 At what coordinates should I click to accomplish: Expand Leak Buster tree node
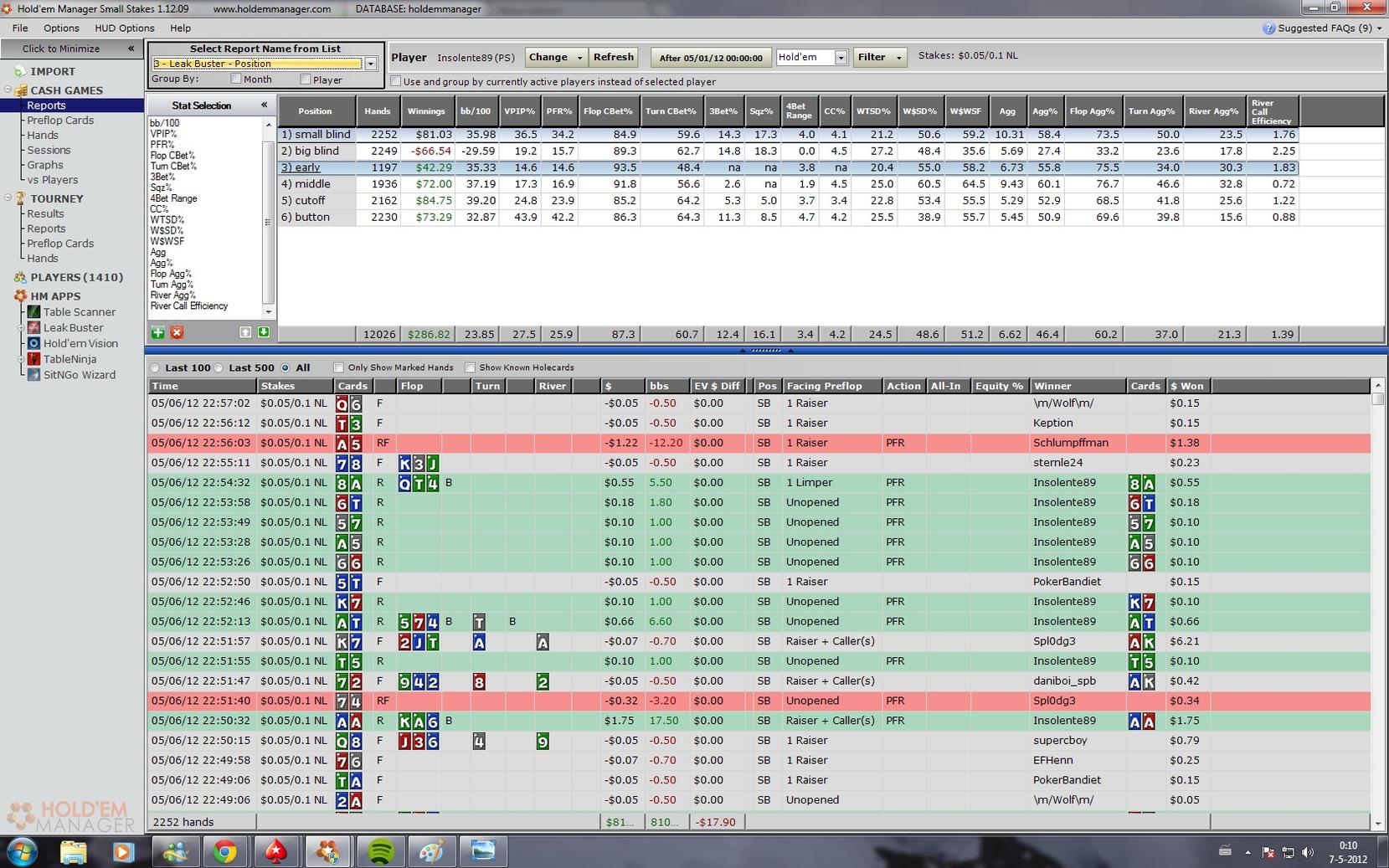click(22, 328)
